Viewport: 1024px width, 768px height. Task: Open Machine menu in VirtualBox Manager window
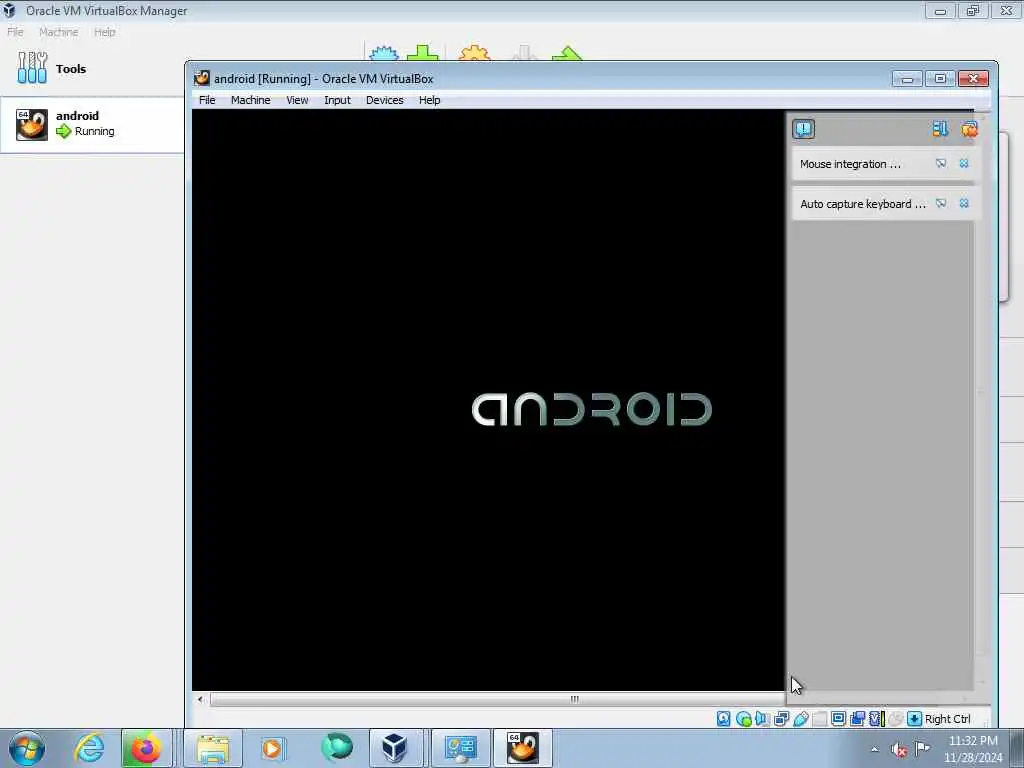coord(58,32)
